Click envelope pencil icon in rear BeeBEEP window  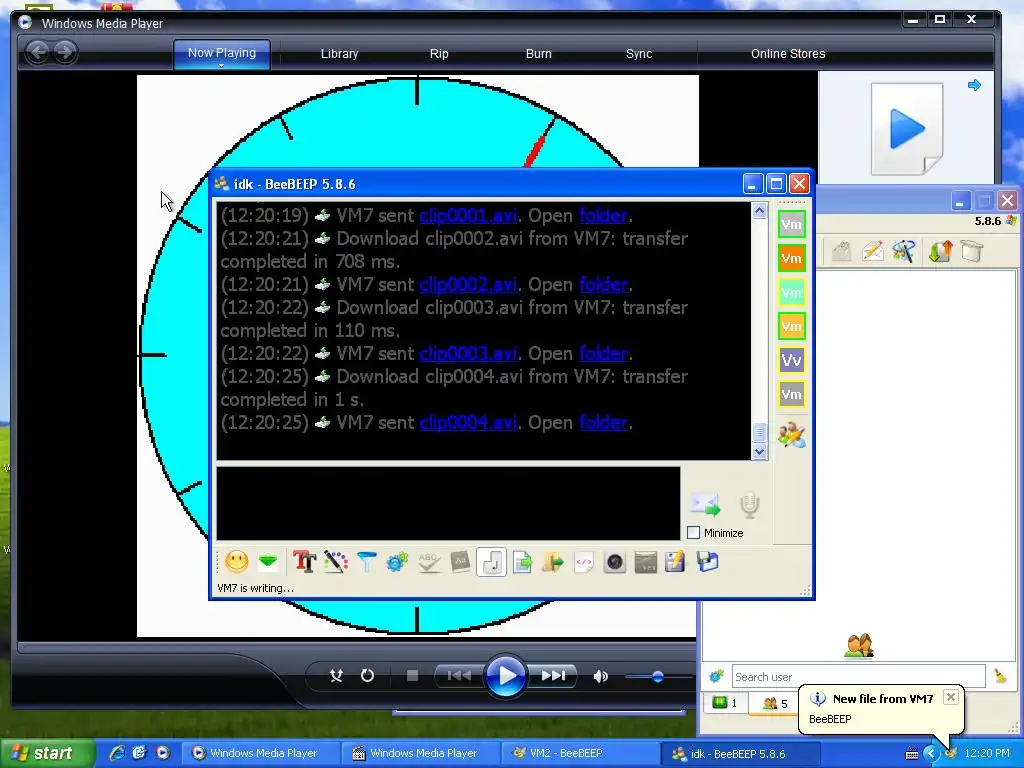tap(872, 251)
